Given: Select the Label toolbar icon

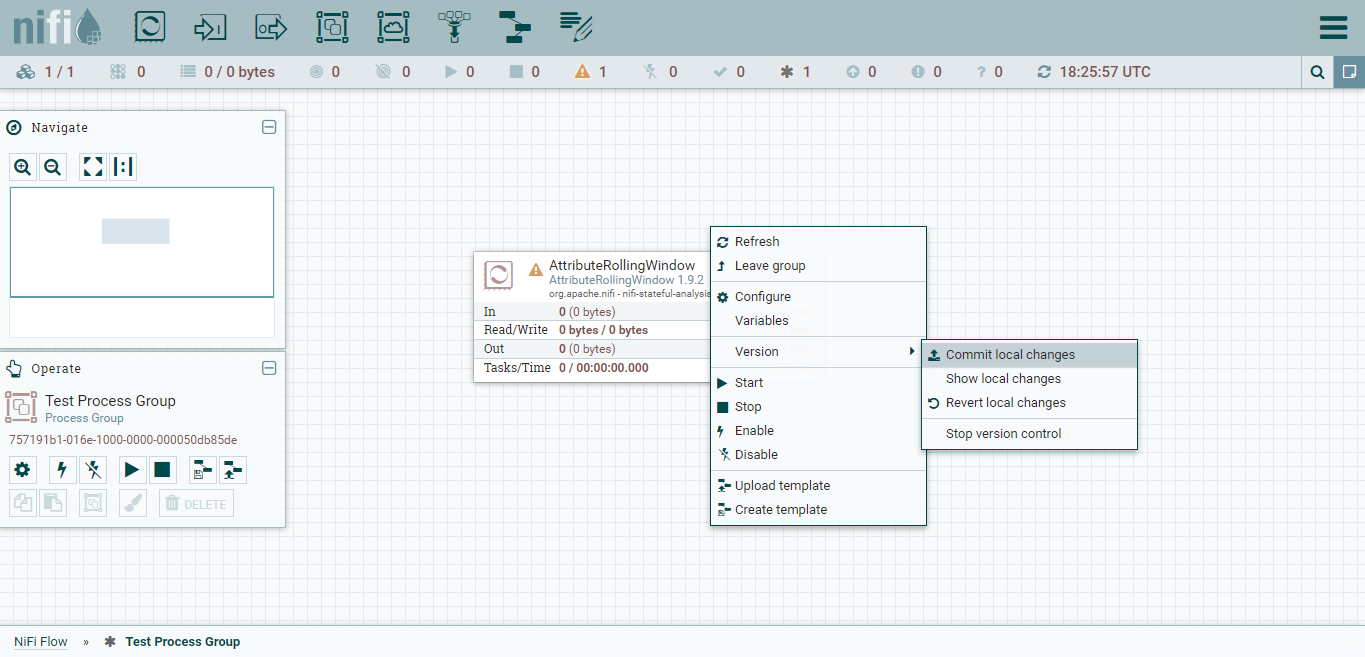Looking at the screenshot, I should (x=577, y=27).
